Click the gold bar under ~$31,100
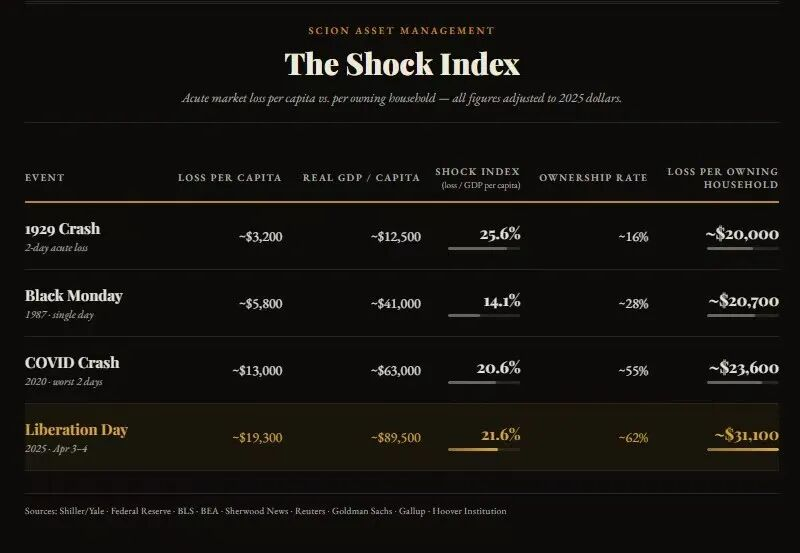The width and height of the screenshot is (800, 553). pyautogui.click(x=742, y=450)
